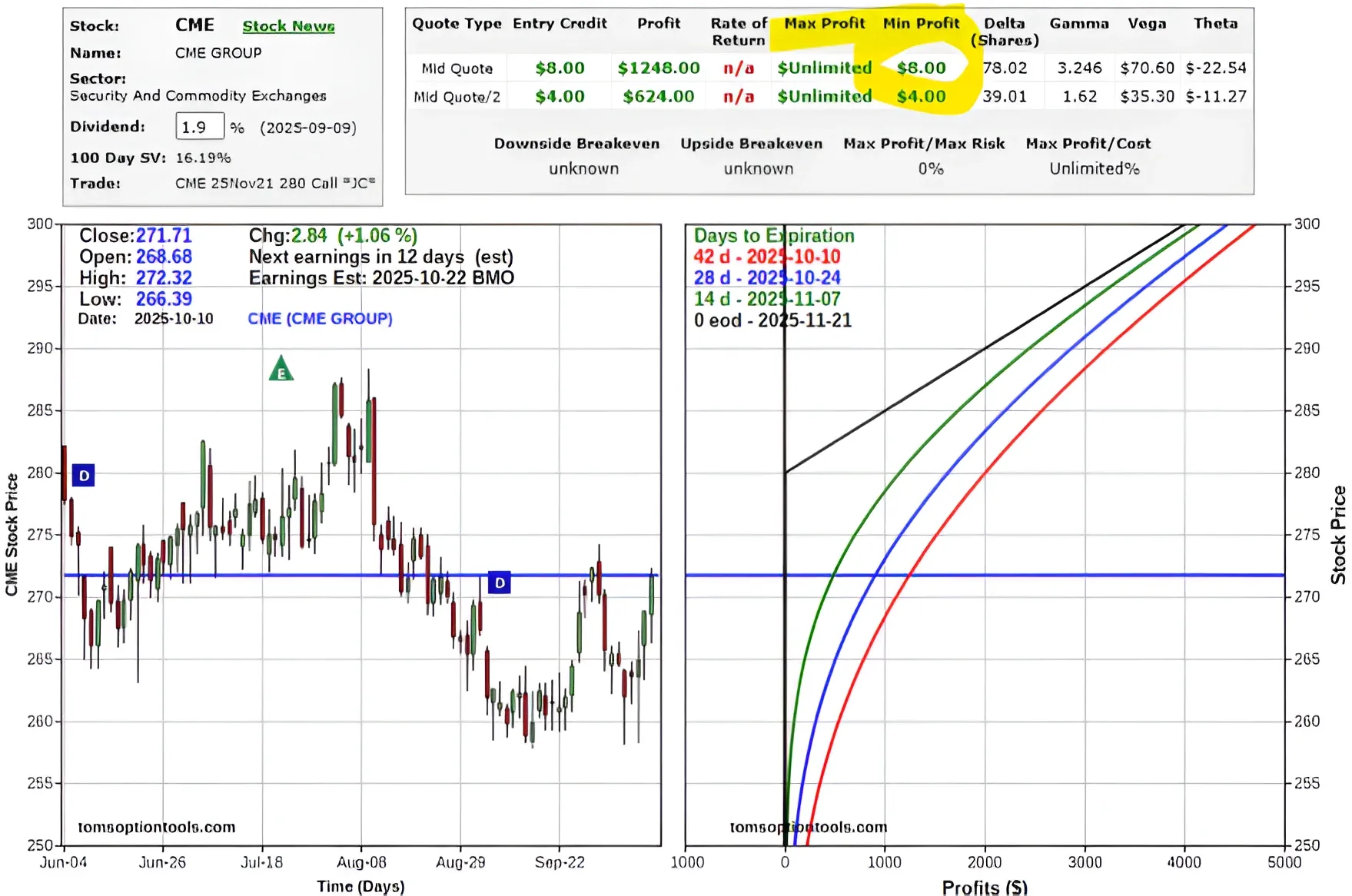The width and height of the screenshot is (1352, 896).
Task: Select 'unknown' under Upside Breakeven
Action: (759, 169)
